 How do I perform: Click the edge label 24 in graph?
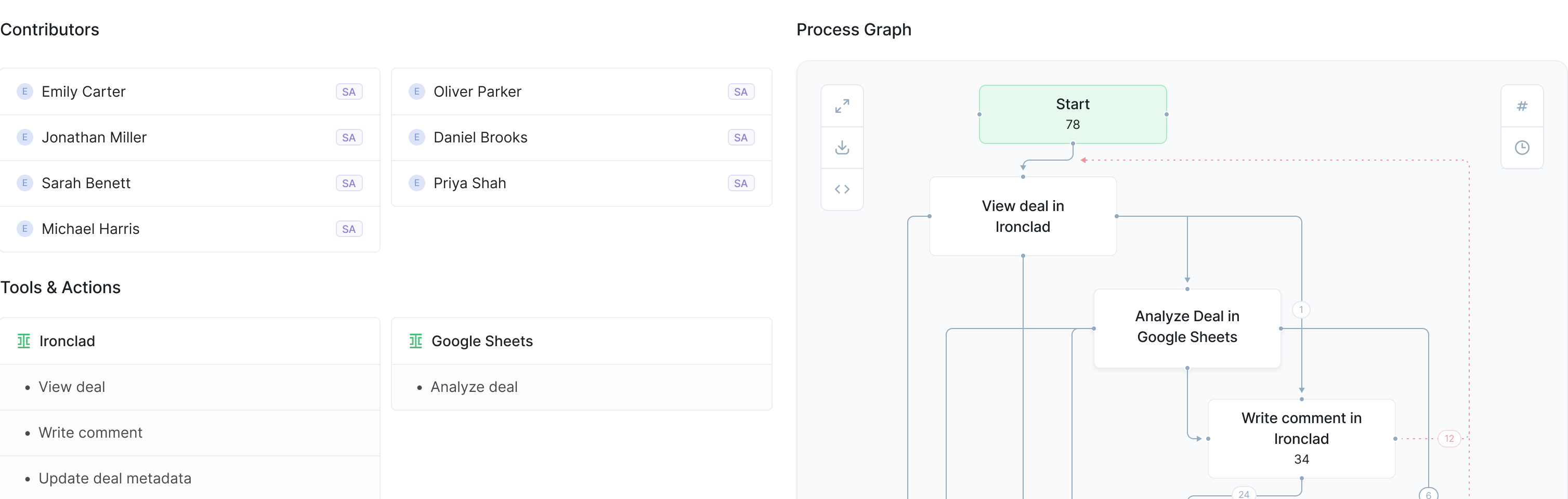pyautogui.click(x=1244, y=493)
